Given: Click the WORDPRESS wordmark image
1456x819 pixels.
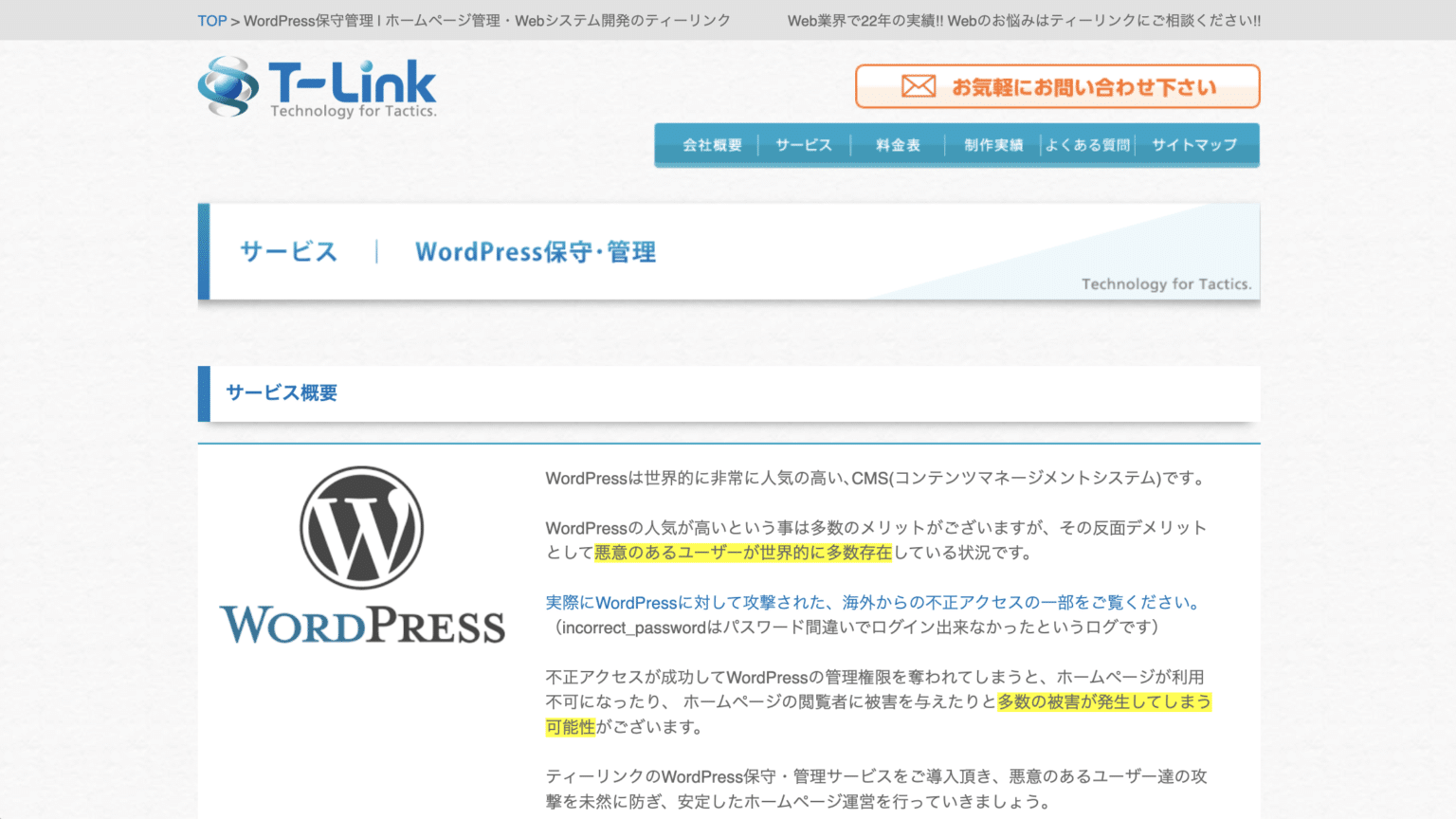Looking at the screenshot, I should coord(363,624).
